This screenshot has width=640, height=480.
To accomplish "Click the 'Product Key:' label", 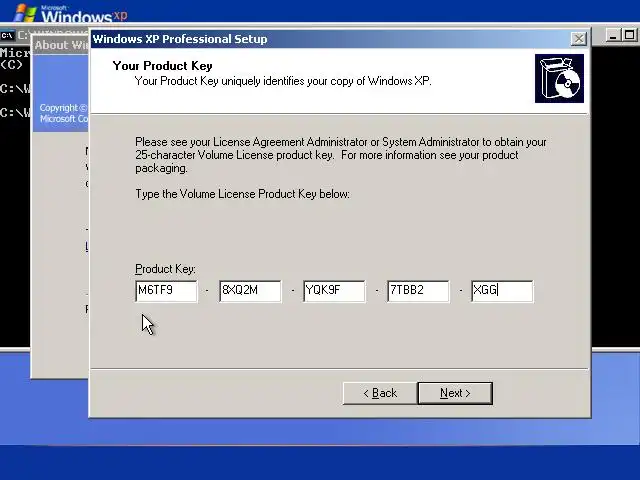I will [165, 269].
